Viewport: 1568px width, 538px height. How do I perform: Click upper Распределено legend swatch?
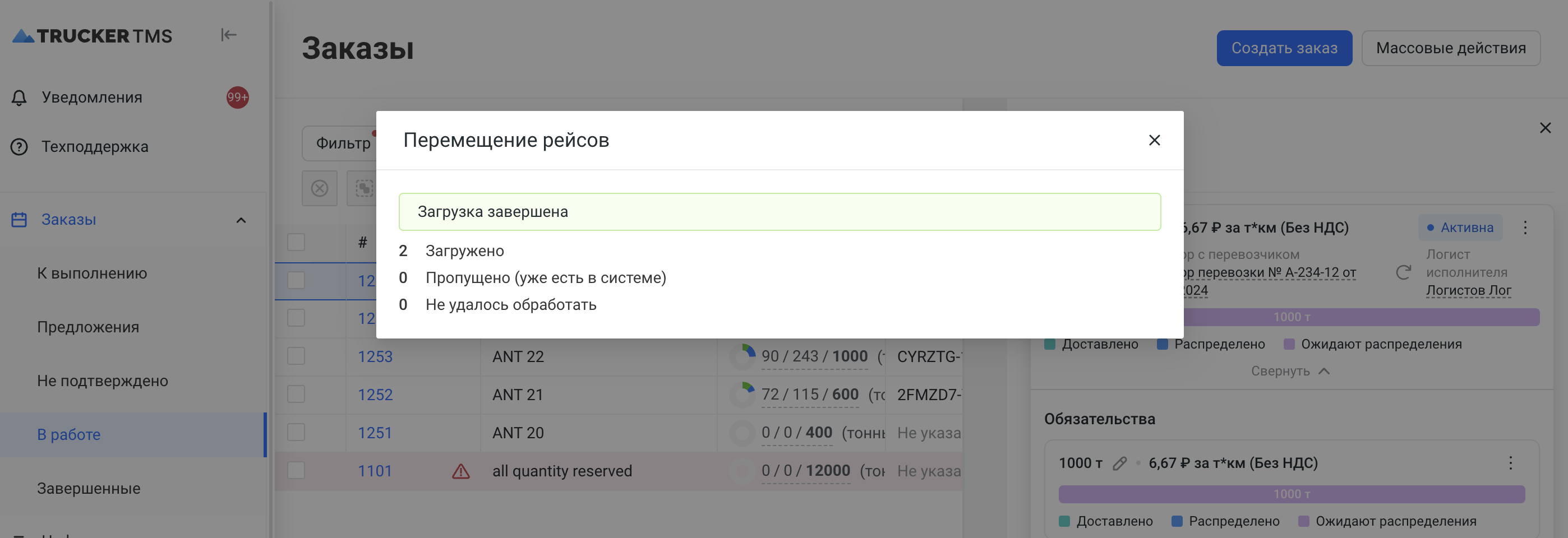(1163, 345)
